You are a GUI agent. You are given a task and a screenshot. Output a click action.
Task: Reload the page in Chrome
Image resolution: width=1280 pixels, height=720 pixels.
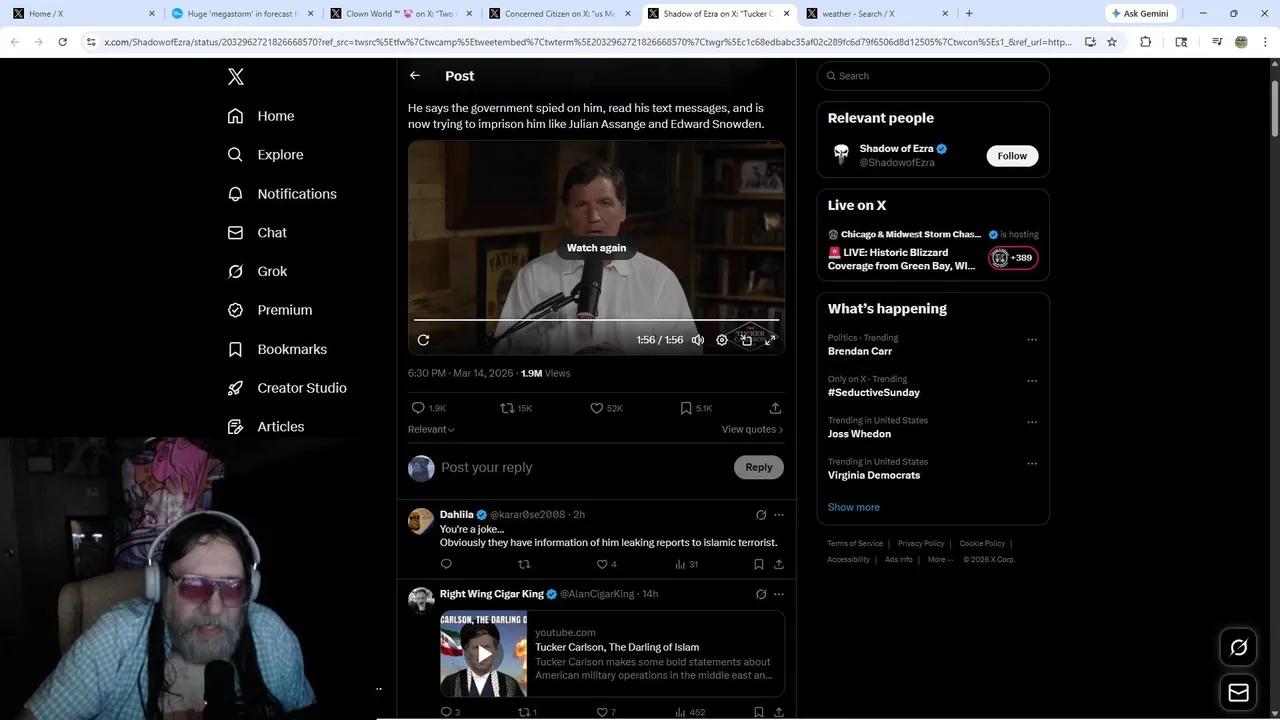point(62,42)
